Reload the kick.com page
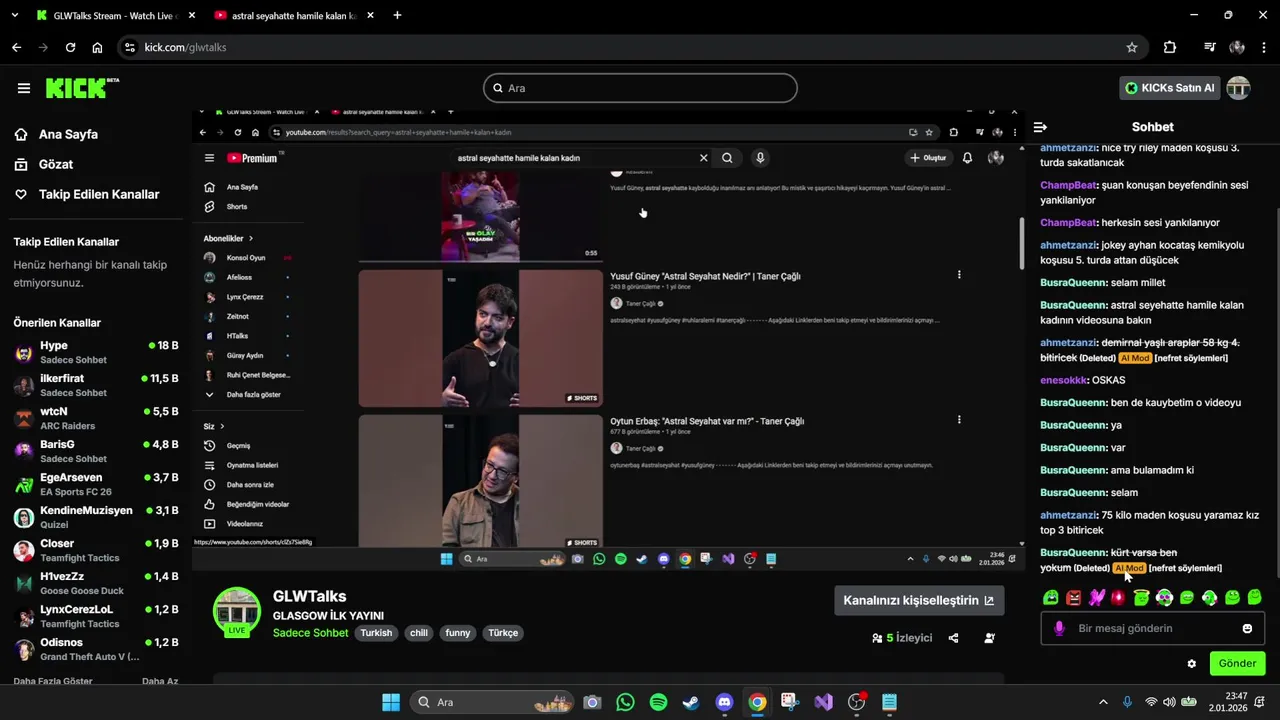Screen dimensions: 1280x720 coord(70,47)
